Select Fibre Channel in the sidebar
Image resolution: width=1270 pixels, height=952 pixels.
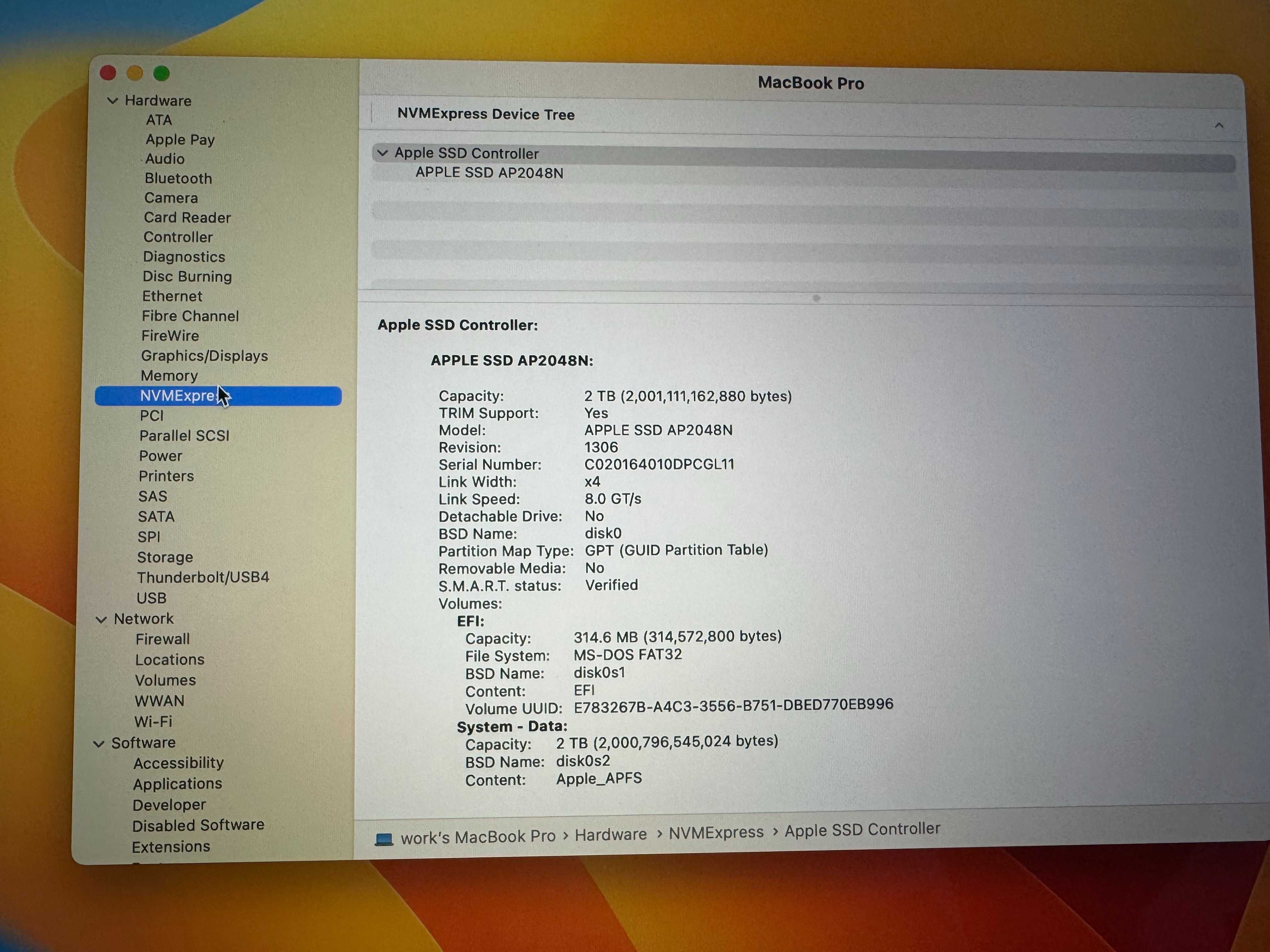(x=190, y=316)
